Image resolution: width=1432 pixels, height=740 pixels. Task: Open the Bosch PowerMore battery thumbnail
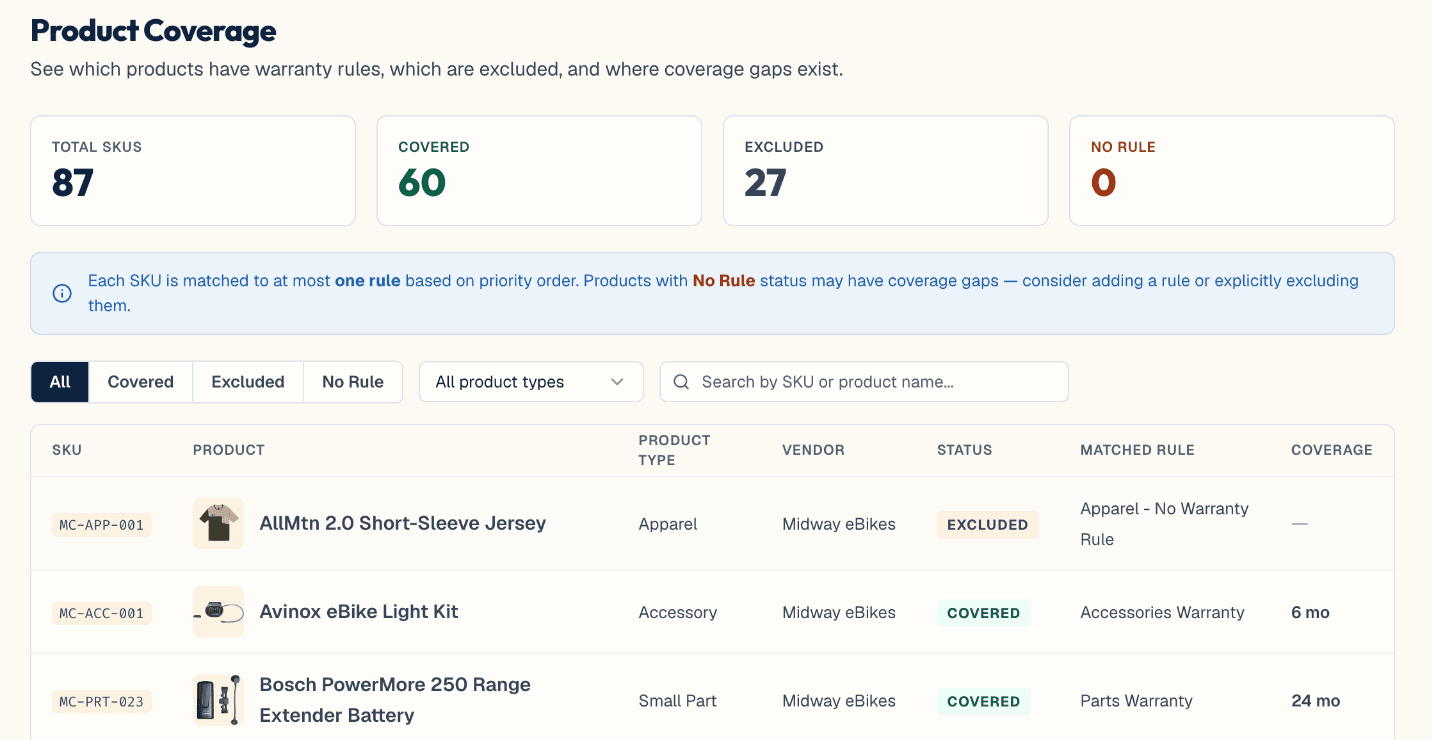click(218, 700)
